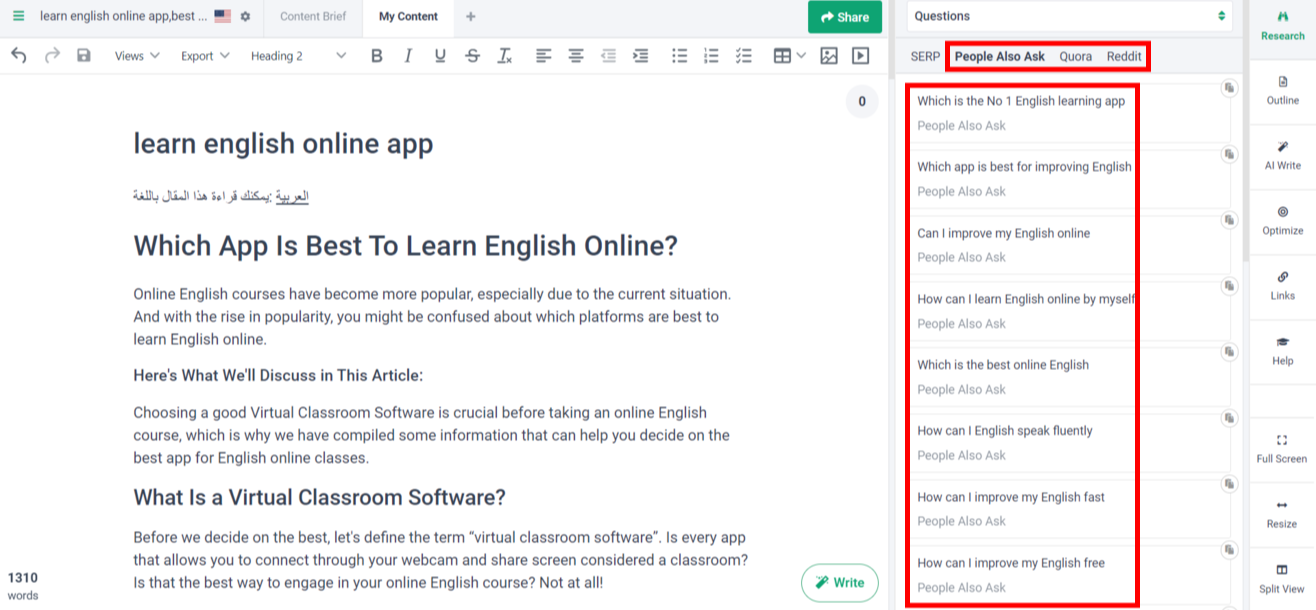
Task: Switch to the Quora tab
Action: pos(1075,57)
